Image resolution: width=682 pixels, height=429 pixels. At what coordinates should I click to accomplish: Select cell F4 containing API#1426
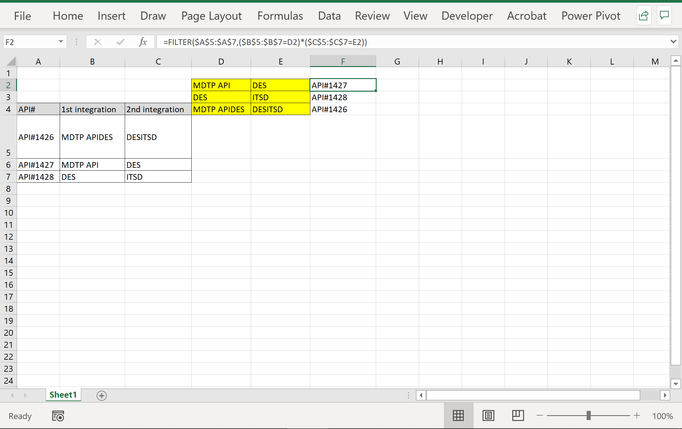click(x=343, y=109)
